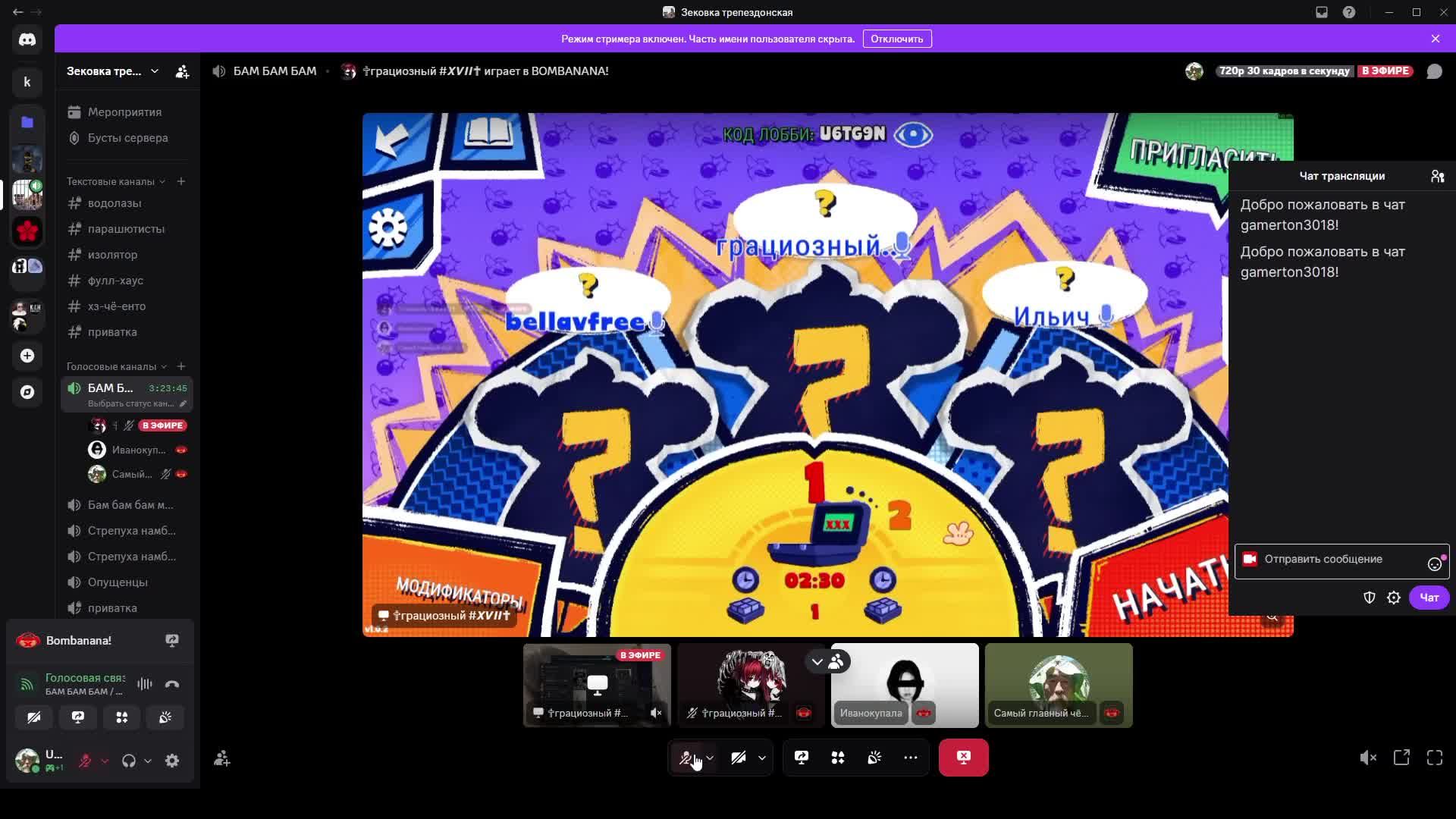Toggle stream audio mute at bottom right

pos(1368,758)
